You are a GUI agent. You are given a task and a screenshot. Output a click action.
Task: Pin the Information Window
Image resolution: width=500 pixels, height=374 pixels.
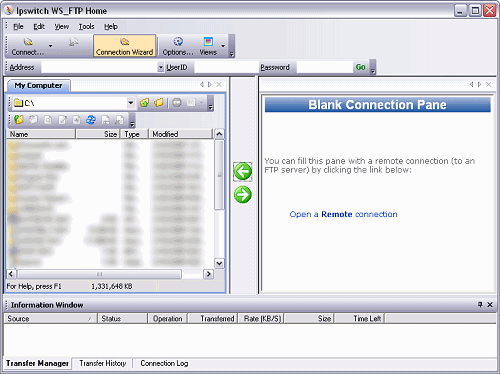point(480,304)
